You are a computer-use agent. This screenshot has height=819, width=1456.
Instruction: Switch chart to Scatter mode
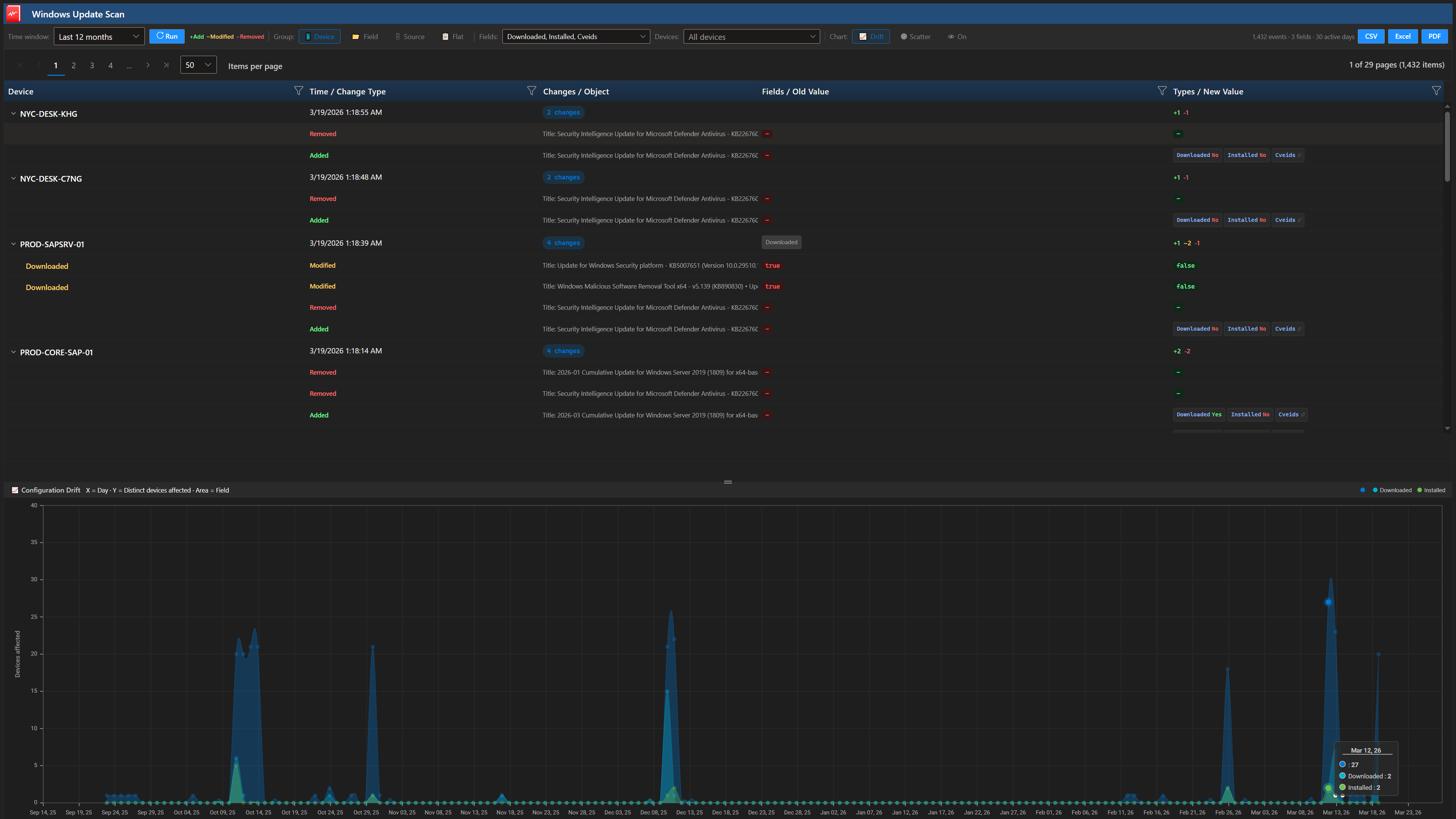pos(915,37)
